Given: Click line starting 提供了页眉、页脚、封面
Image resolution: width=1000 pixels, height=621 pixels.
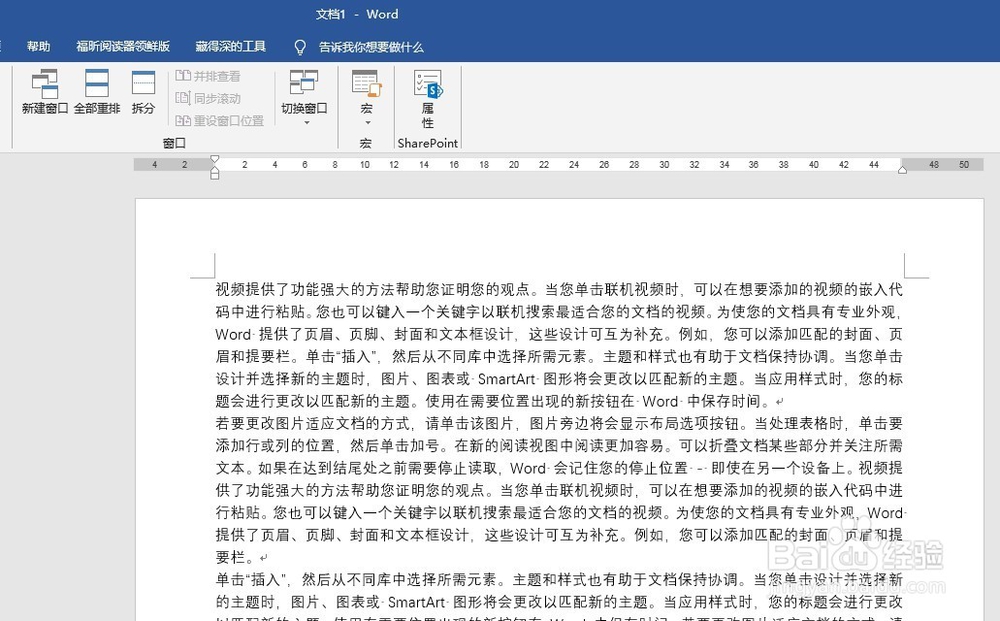Looking at the screenshot, I should point(559,535).
